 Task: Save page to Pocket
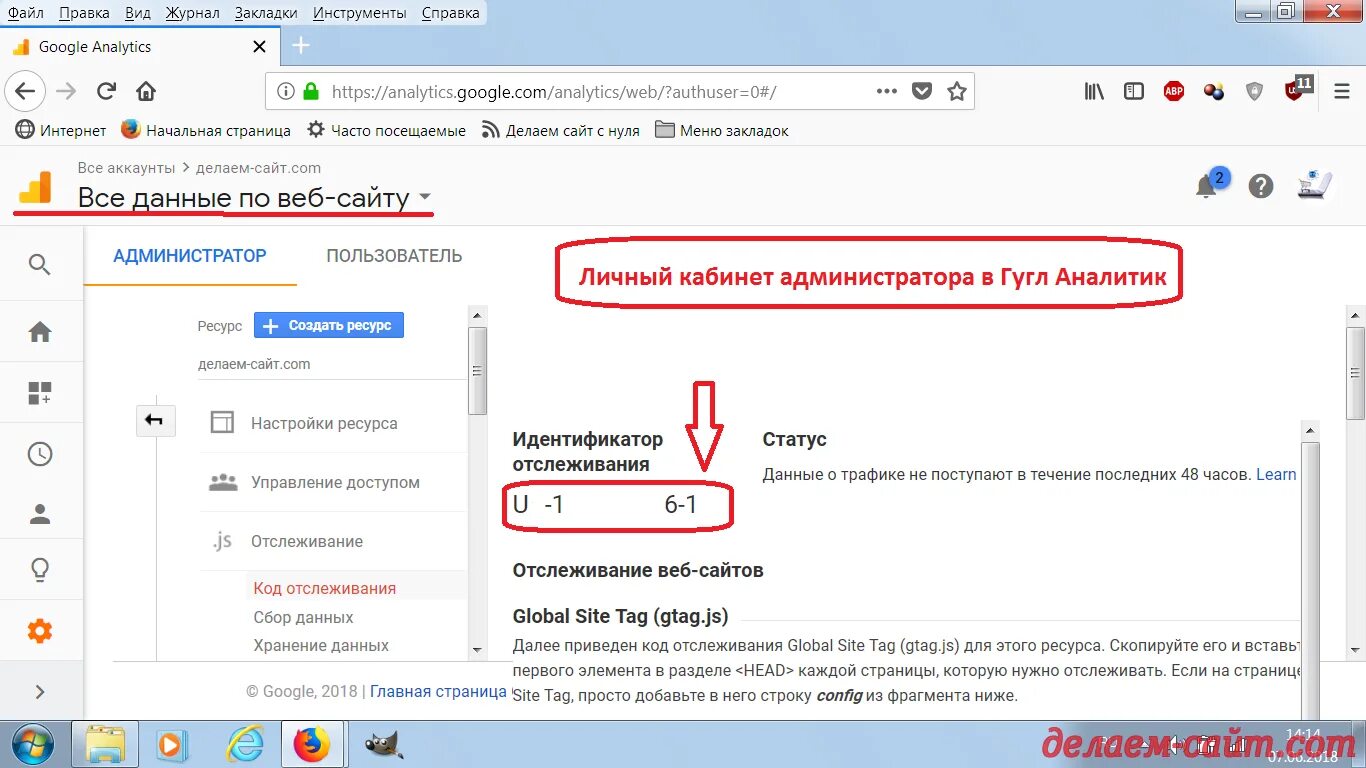point(922,91)
